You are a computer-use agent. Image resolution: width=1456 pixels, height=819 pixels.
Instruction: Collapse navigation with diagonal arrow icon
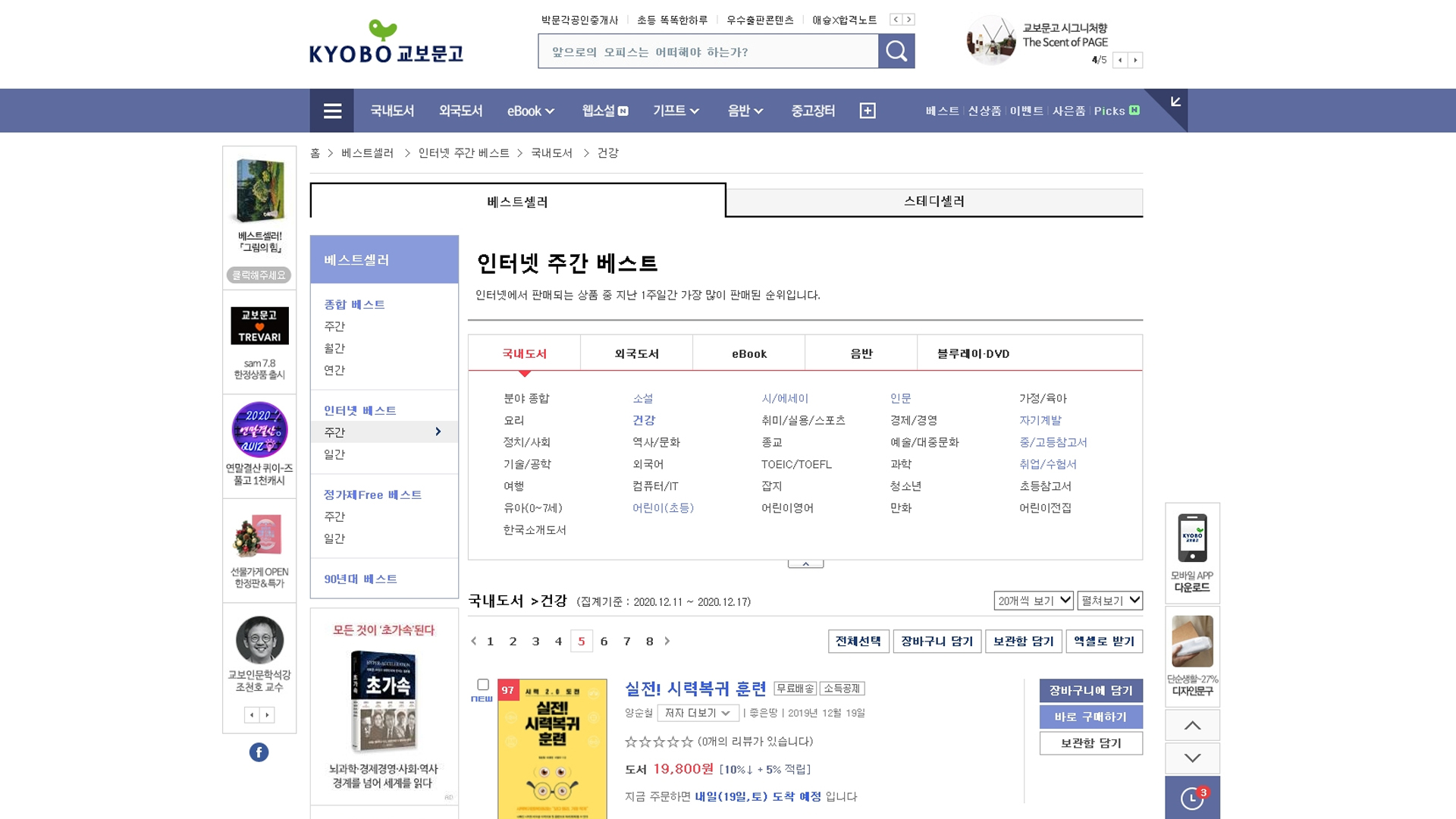[1175, 102]
